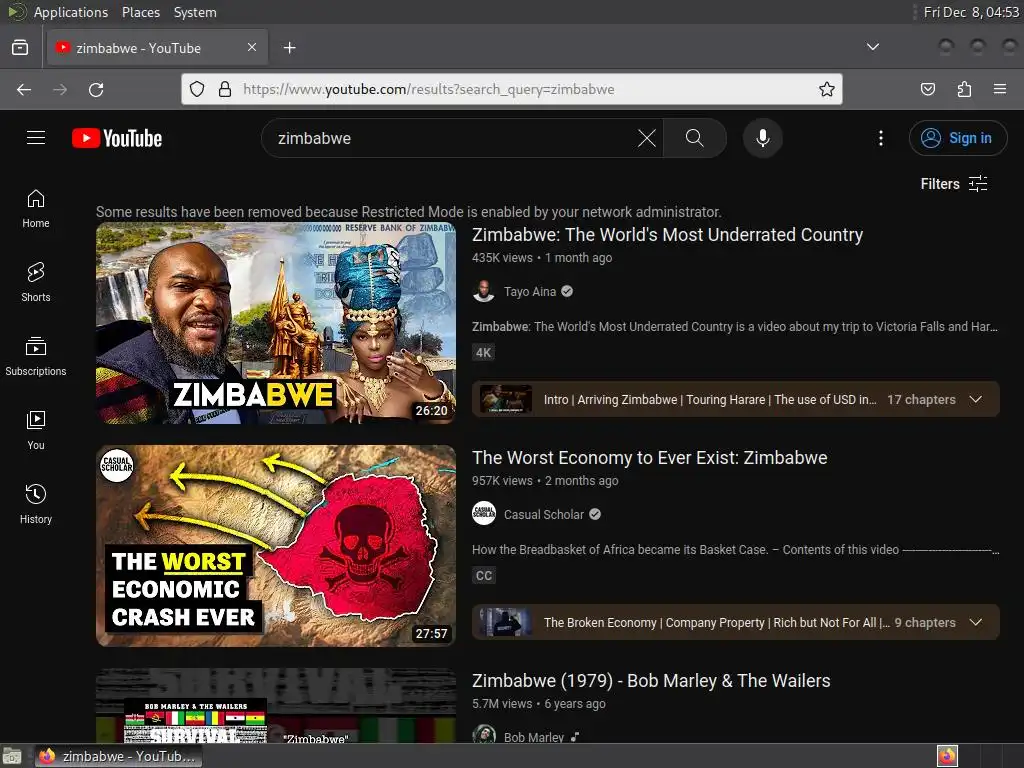Image resolution: width=1024 pixels, height=768 pixels.
Task: Click the YouTube logo
Action: 117,138
